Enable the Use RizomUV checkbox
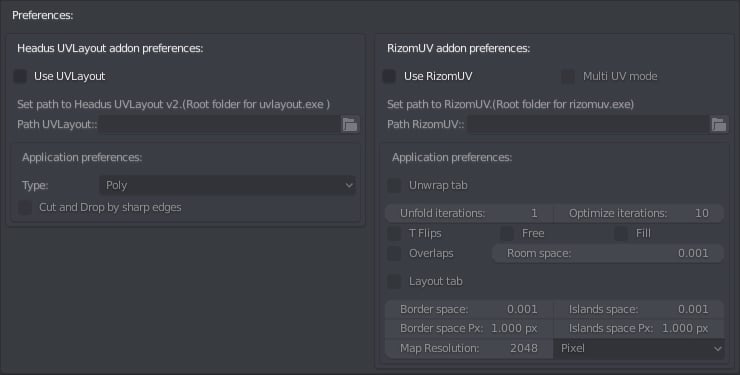This screenshot has width=740, height=375. [x=389, y=76]
